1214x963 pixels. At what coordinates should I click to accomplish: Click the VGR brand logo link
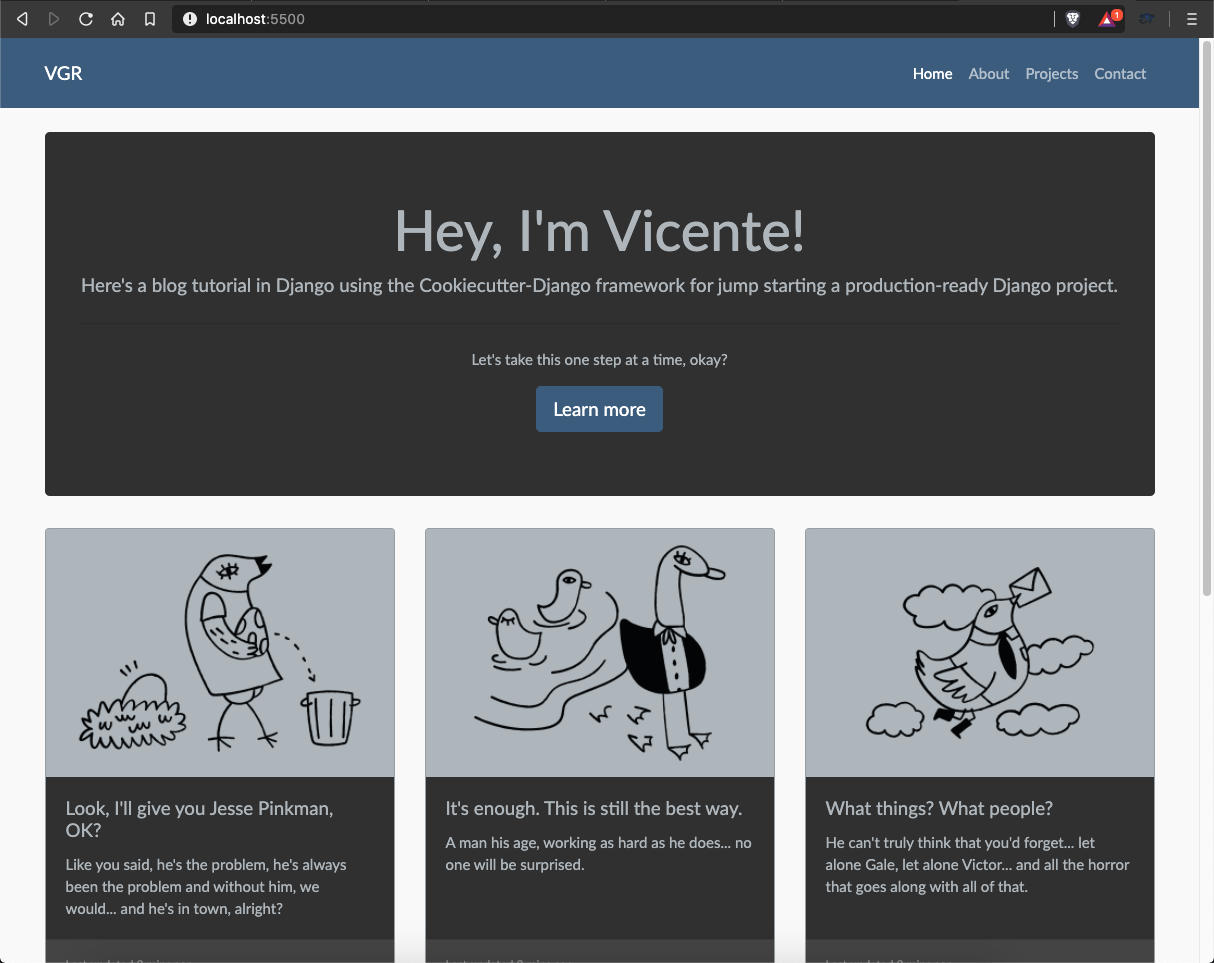click(63, 73)
